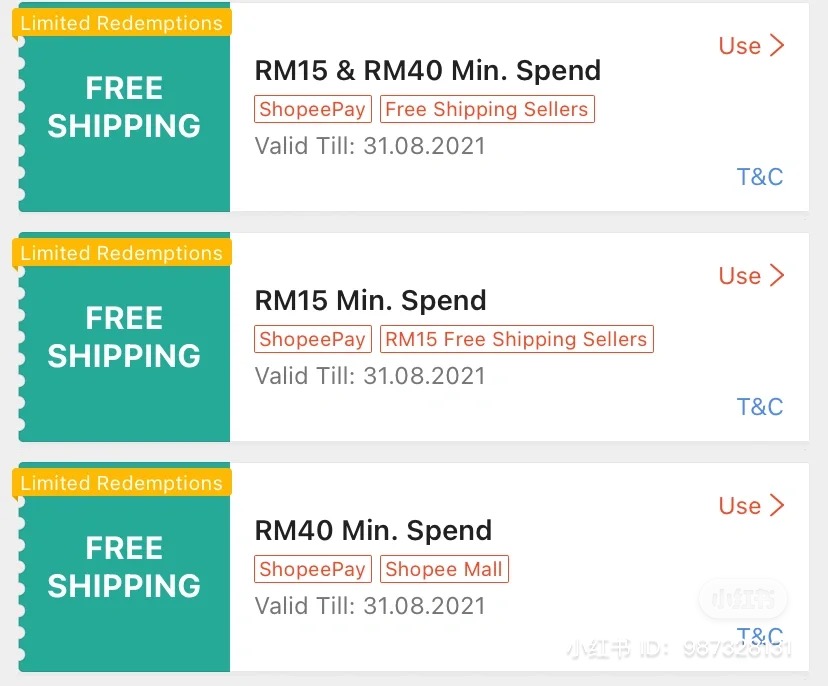Screen dimensions: 828x686
Task: Use the RM40 Min. Spend voucher
Action: 751,506
